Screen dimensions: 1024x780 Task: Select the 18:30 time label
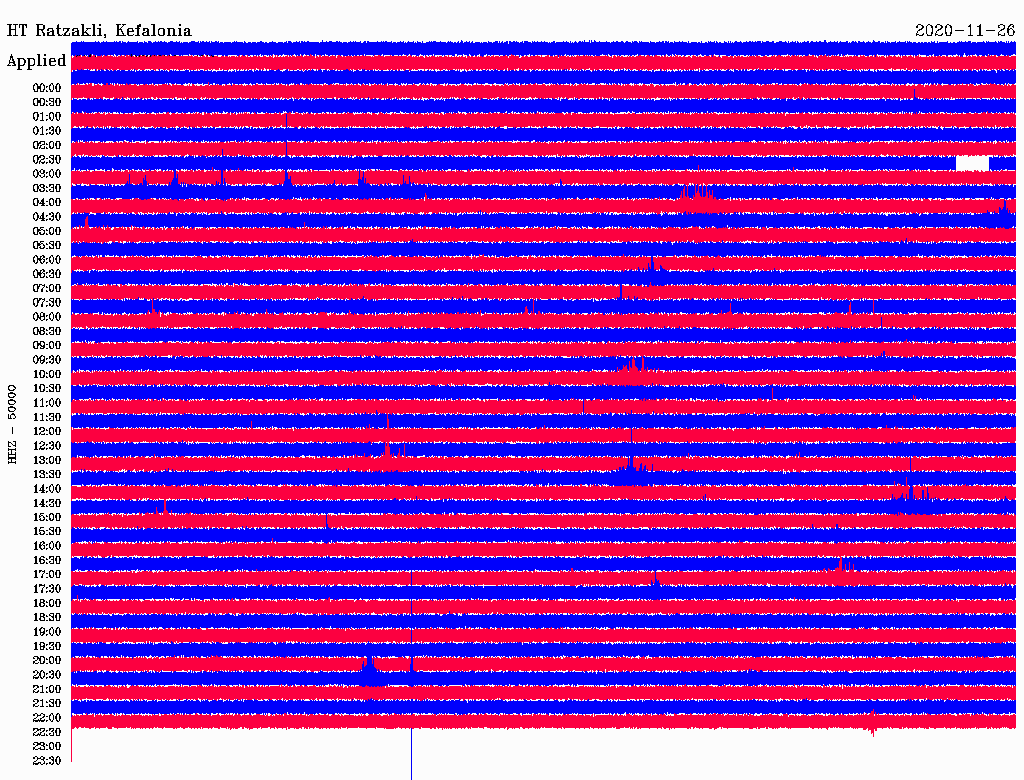pyautogui.click(x=47, y=617)
